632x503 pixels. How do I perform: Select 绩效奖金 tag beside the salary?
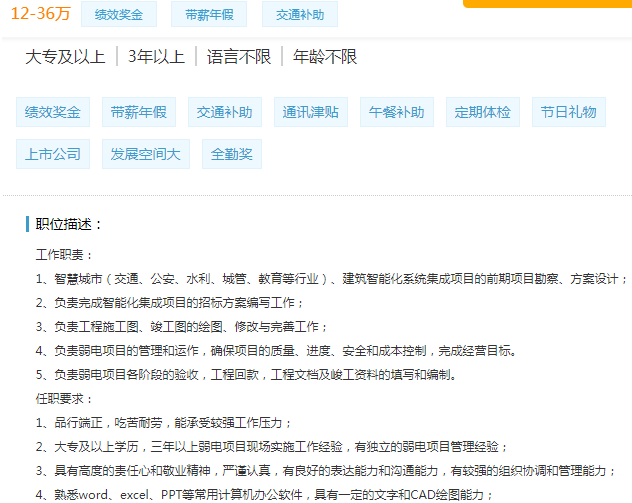[118, 15]
